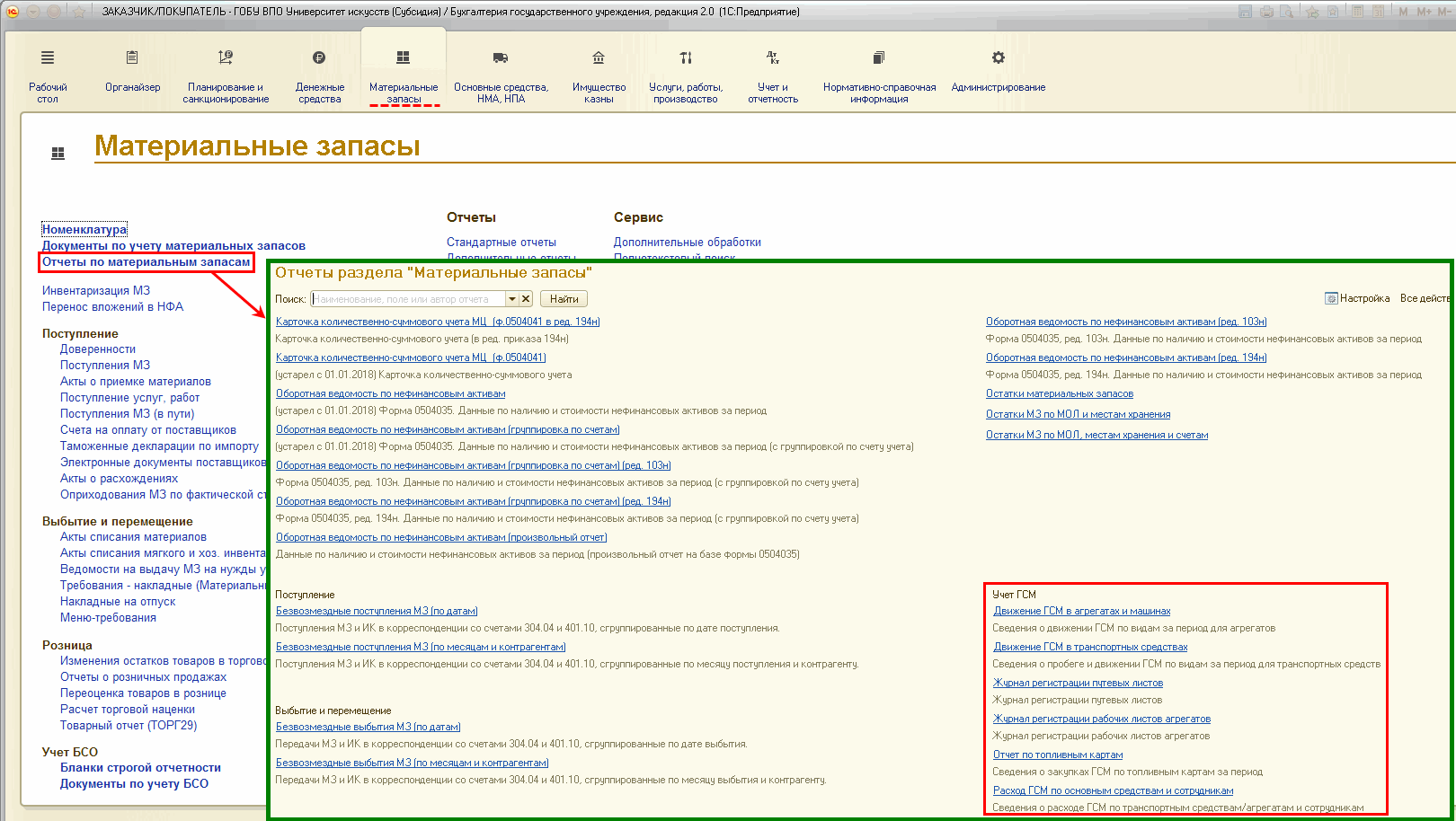Click the Найти search button
This screenshot has height=821, width=1456.
[564, 299]
